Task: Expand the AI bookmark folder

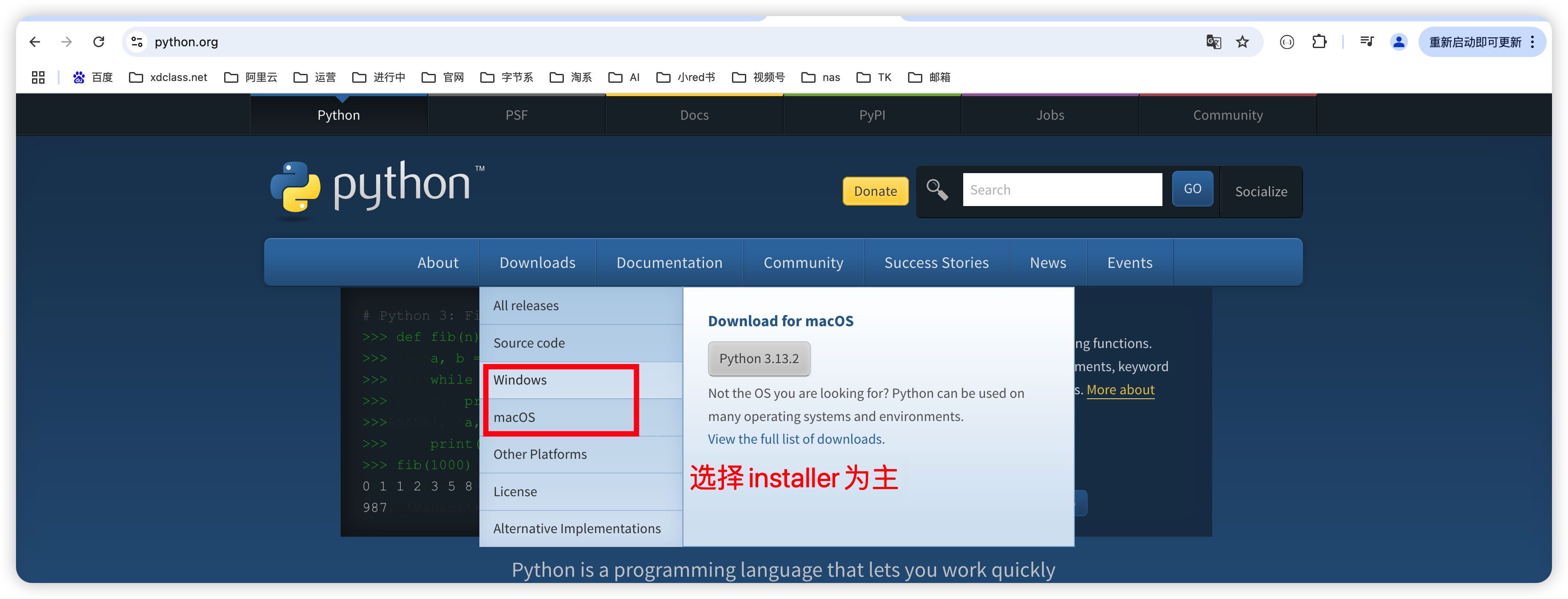Action: (624, 77)
